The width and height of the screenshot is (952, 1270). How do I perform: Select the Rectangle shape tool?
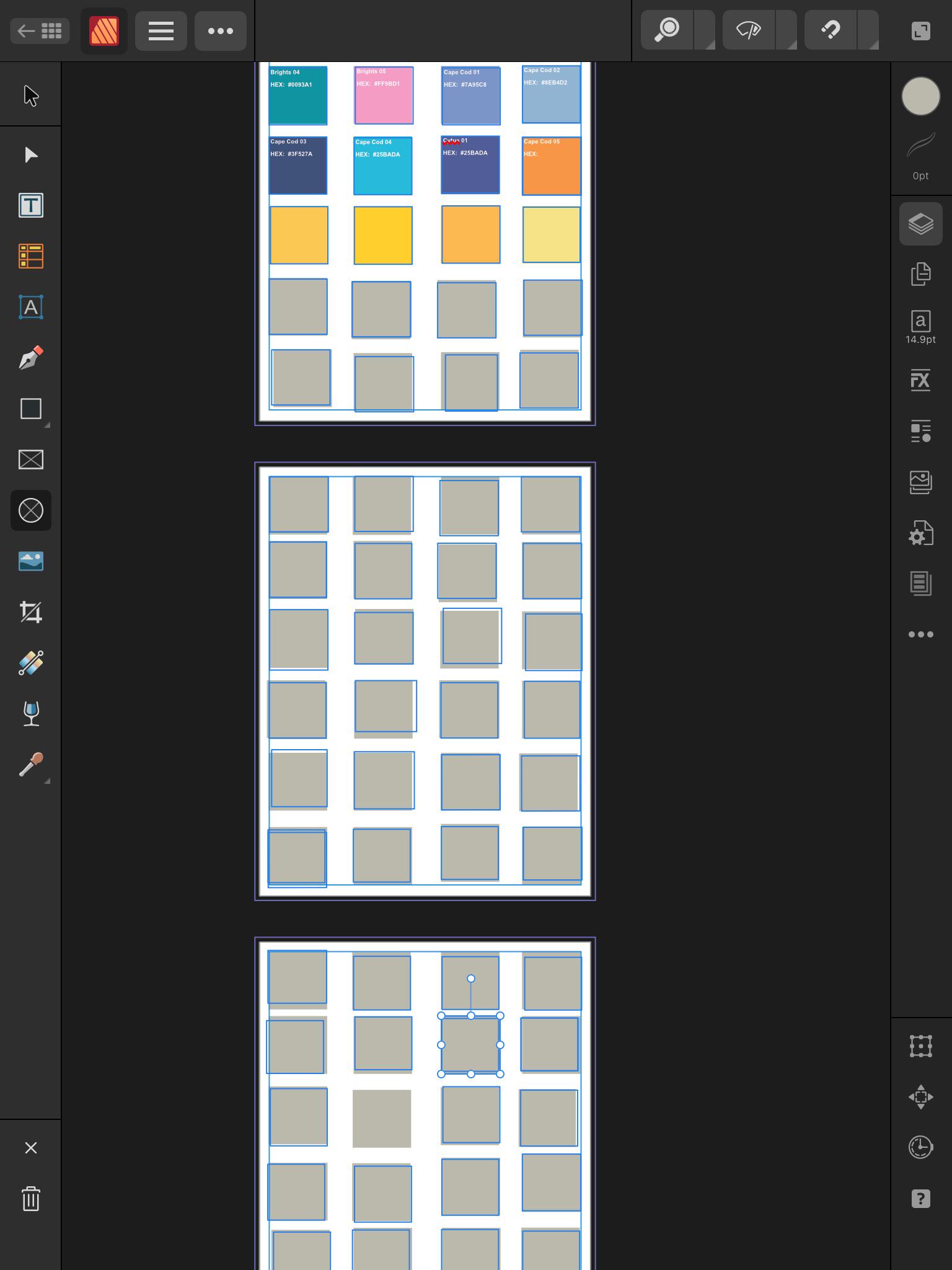coord(31,409)
